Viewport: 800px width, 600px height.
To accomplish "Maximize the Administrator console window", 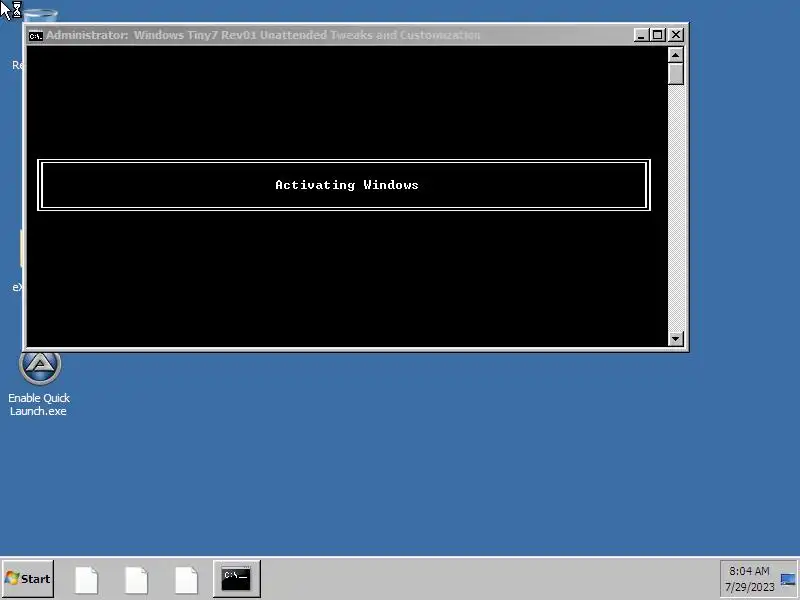I will pyautogui.click(x=658, y=35).
